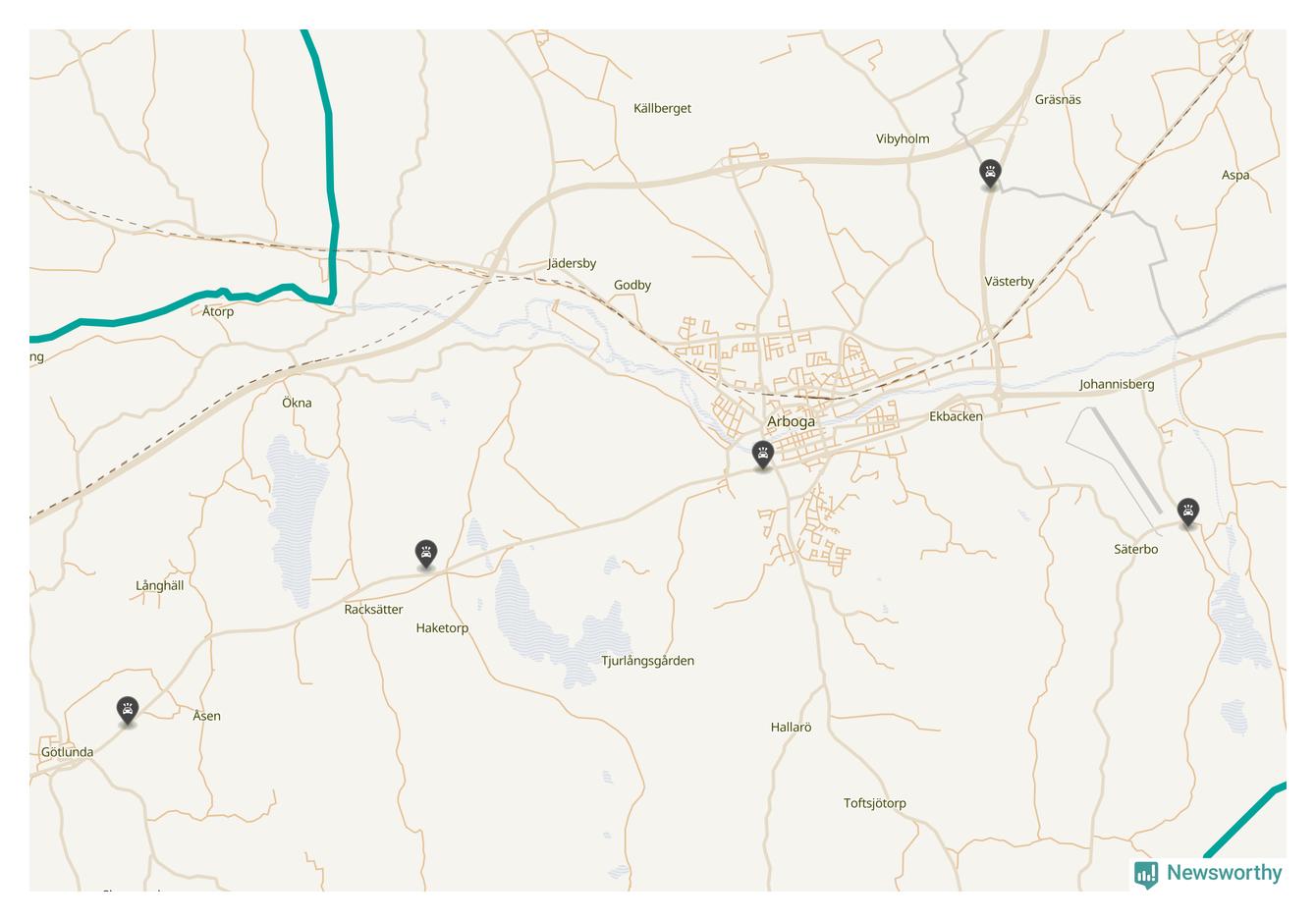Click the Ekbacken label
This screenshot has width=1316, height=921.
(x=956, y=416)
